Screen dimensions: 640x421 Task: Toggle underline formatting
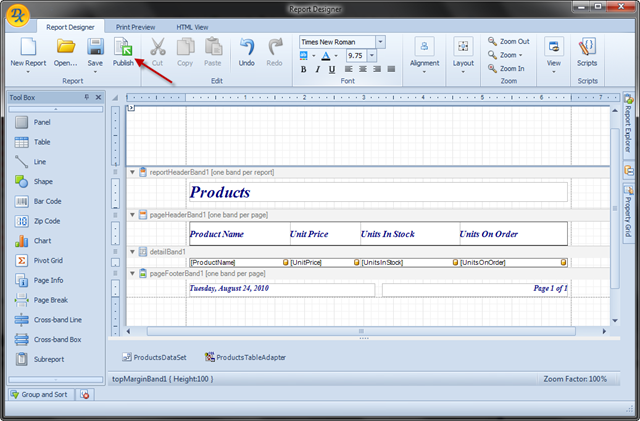click(332, 69)
